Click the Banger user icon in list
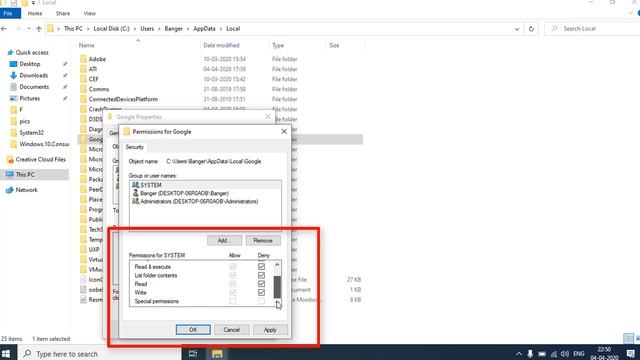 pos(136,193)
